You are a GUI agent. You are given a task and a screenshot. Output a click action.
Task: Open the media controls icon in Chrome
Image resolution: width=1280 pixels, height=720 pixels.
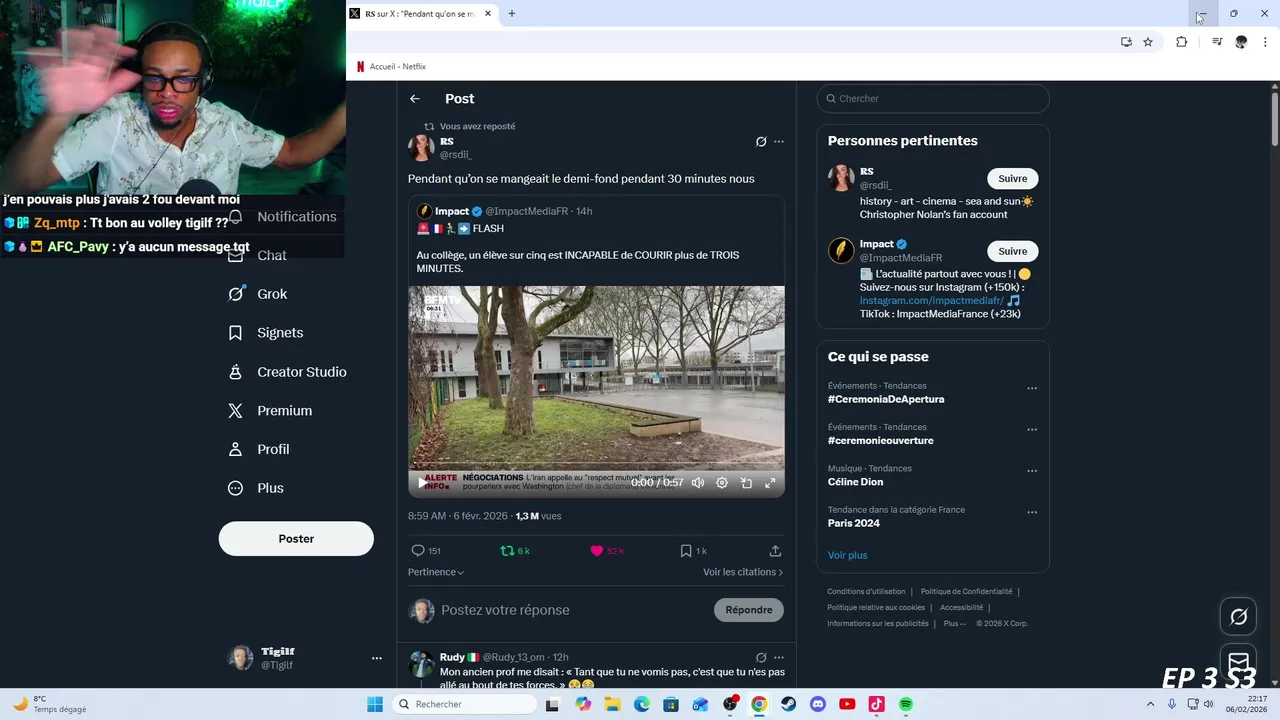tap(1217, 42)
